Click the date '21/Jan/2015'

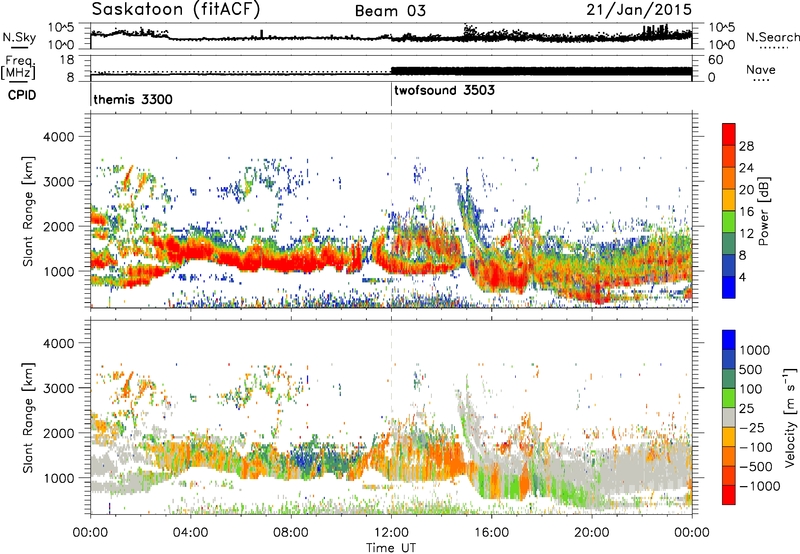639,10
